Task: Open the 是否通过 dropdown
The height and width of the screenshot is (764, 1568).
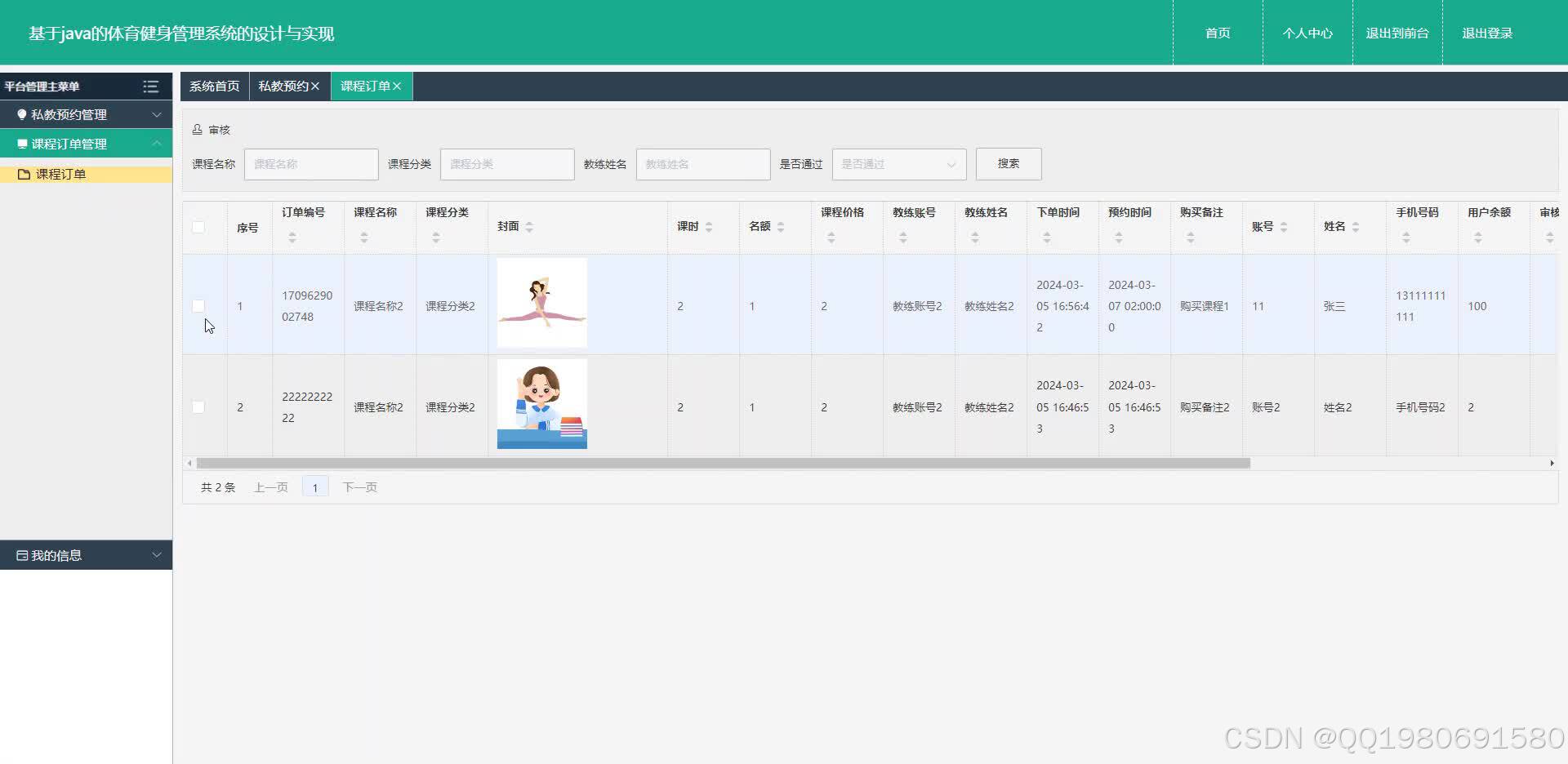Action: [898, 164]
